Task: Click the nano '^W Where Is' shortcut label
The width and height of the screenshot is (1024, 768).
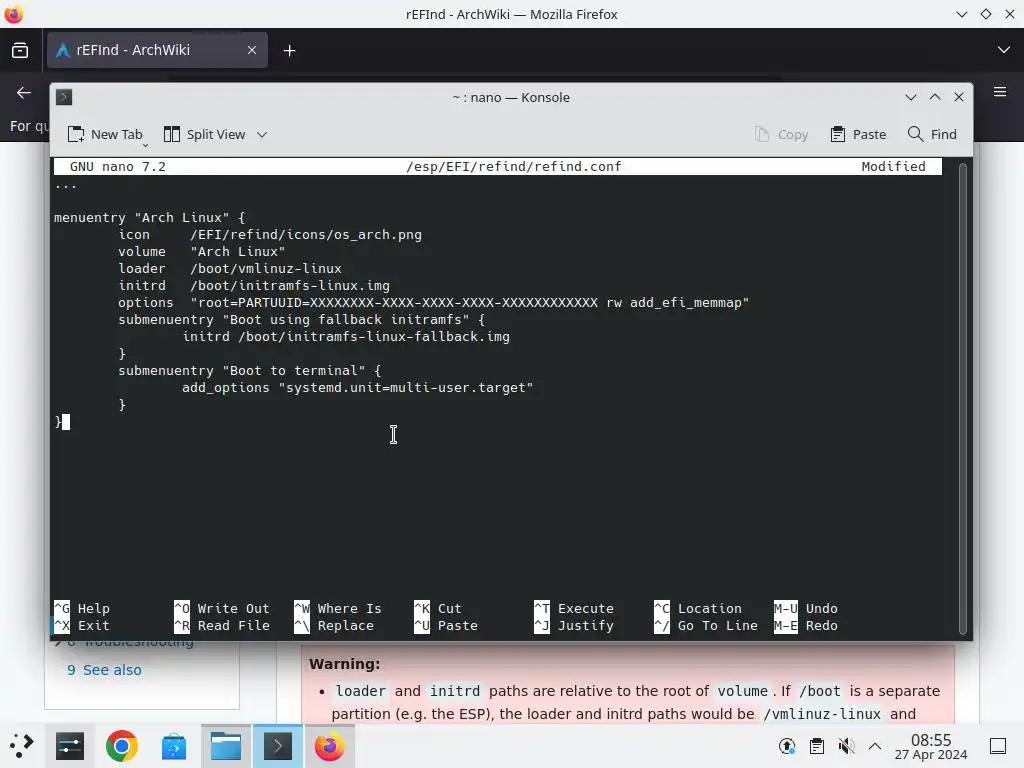Action: tap(338, 608)
